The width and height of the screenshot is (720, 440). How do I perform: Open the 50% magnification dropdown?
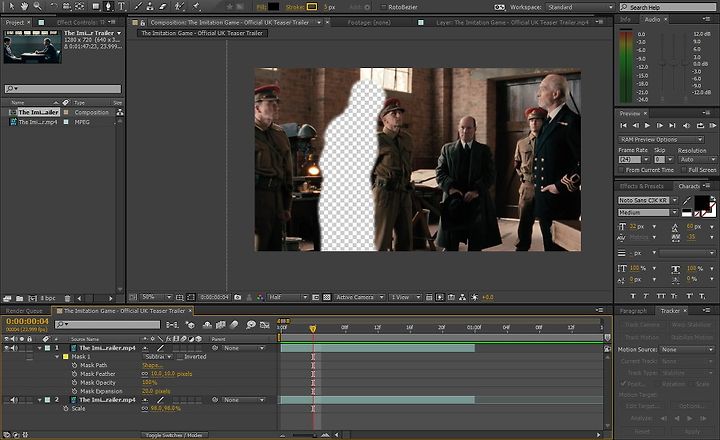[x=156, y=297]
